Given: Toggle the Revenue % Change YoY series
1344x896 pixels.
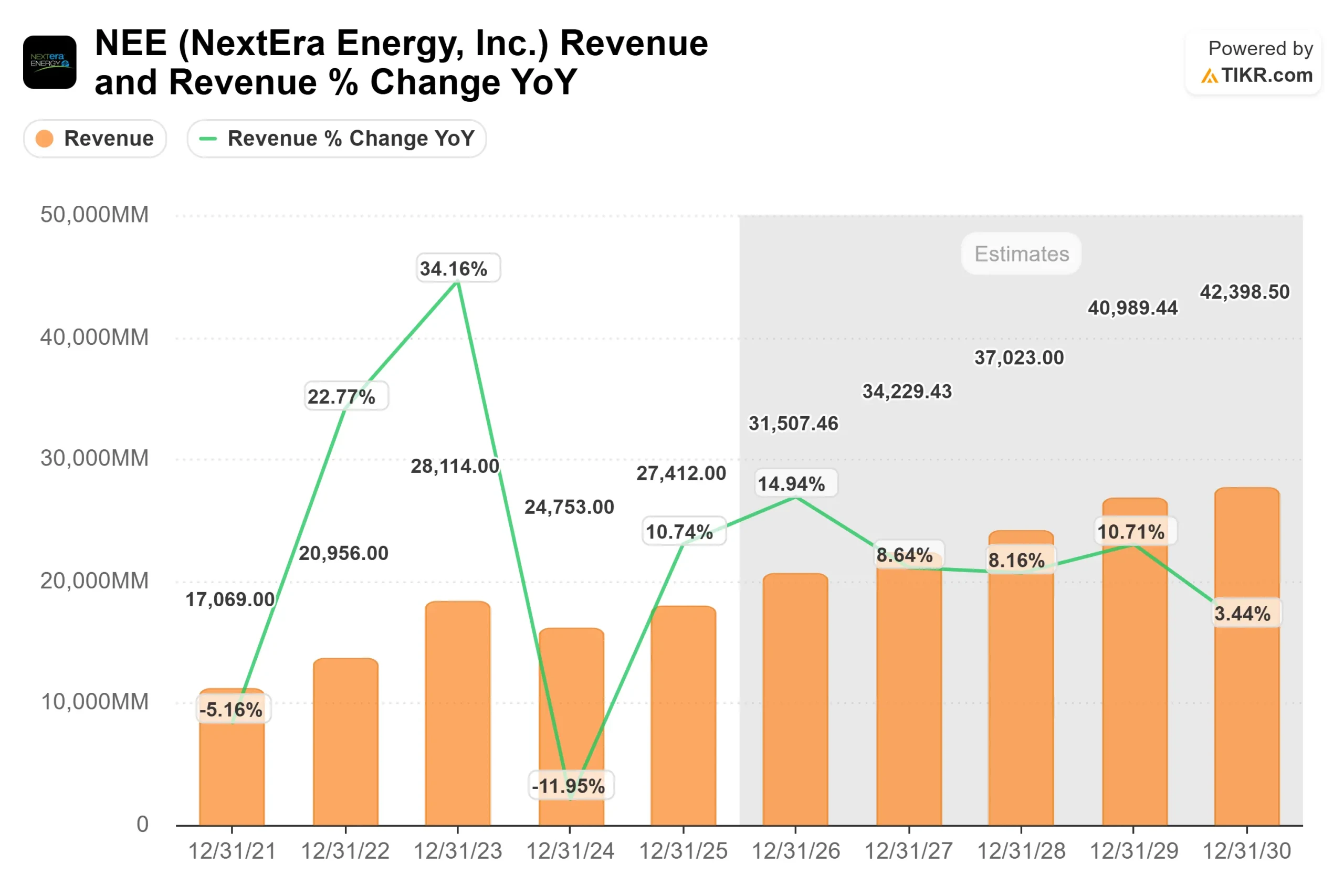Looking at the screenshot, I should pos(337,138).
